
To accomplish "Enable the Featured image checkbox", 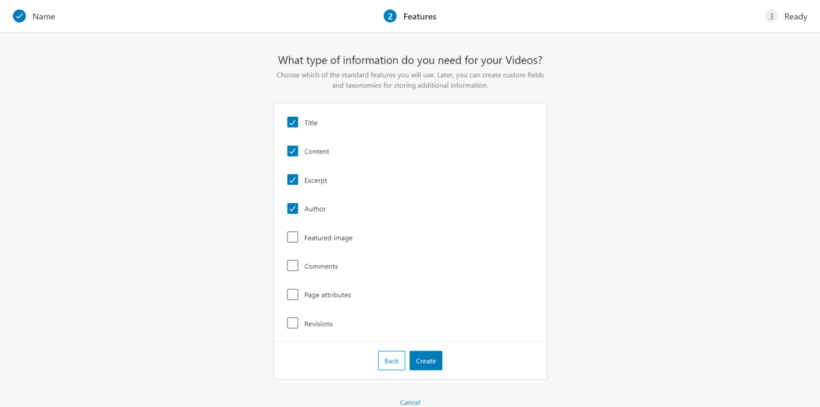I will 293,237.
